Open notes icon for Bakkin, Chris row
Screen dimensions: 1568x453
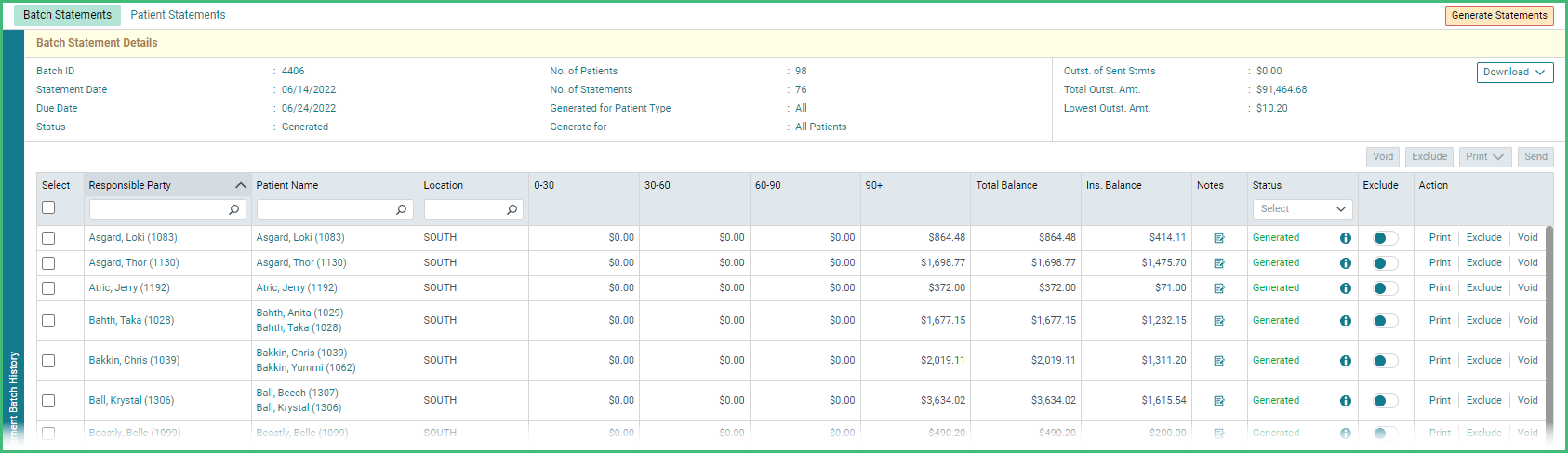click(1218, 361)
